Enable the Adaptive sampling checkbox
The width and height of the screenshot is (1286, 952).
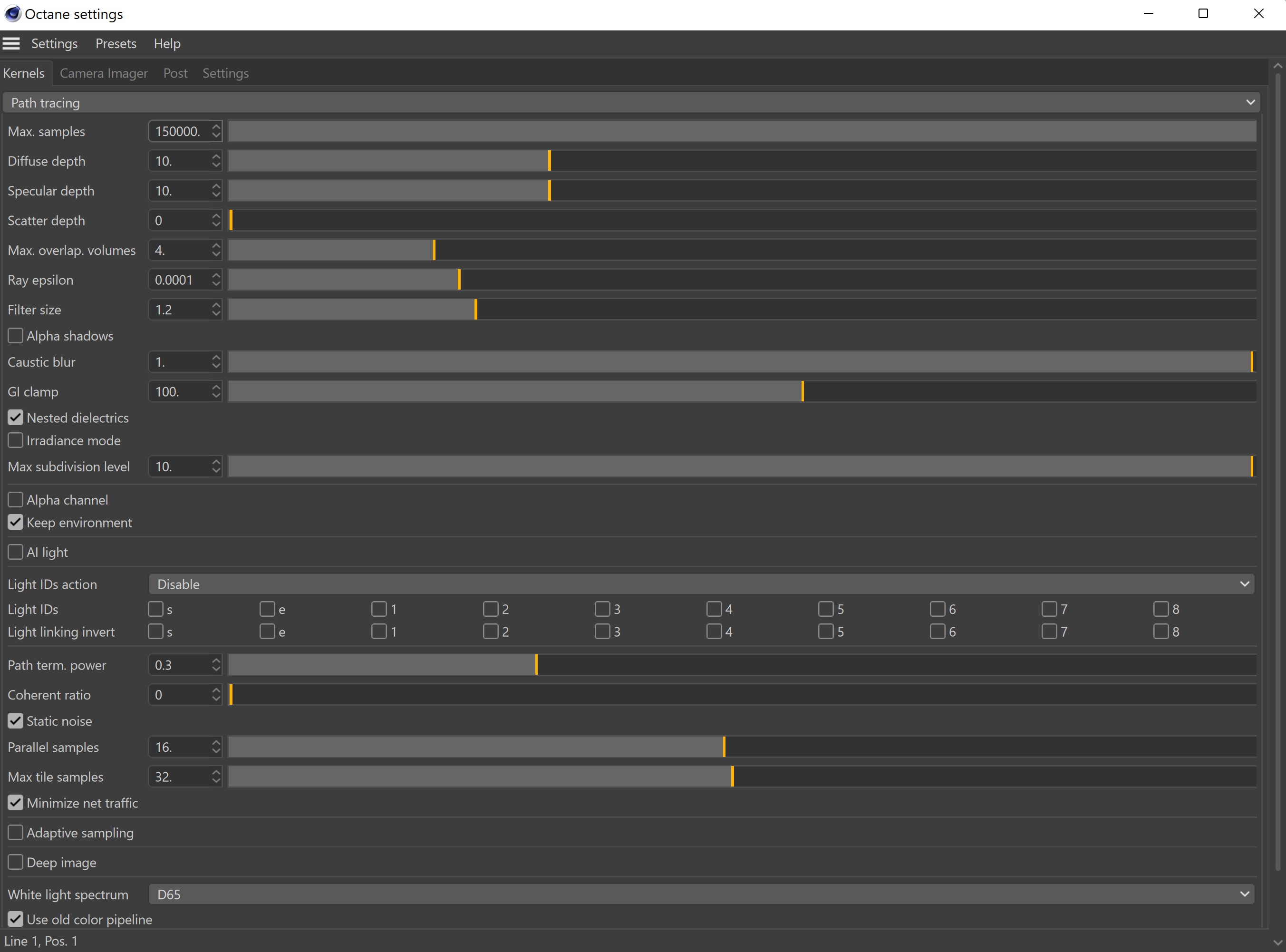pos(16,833)
